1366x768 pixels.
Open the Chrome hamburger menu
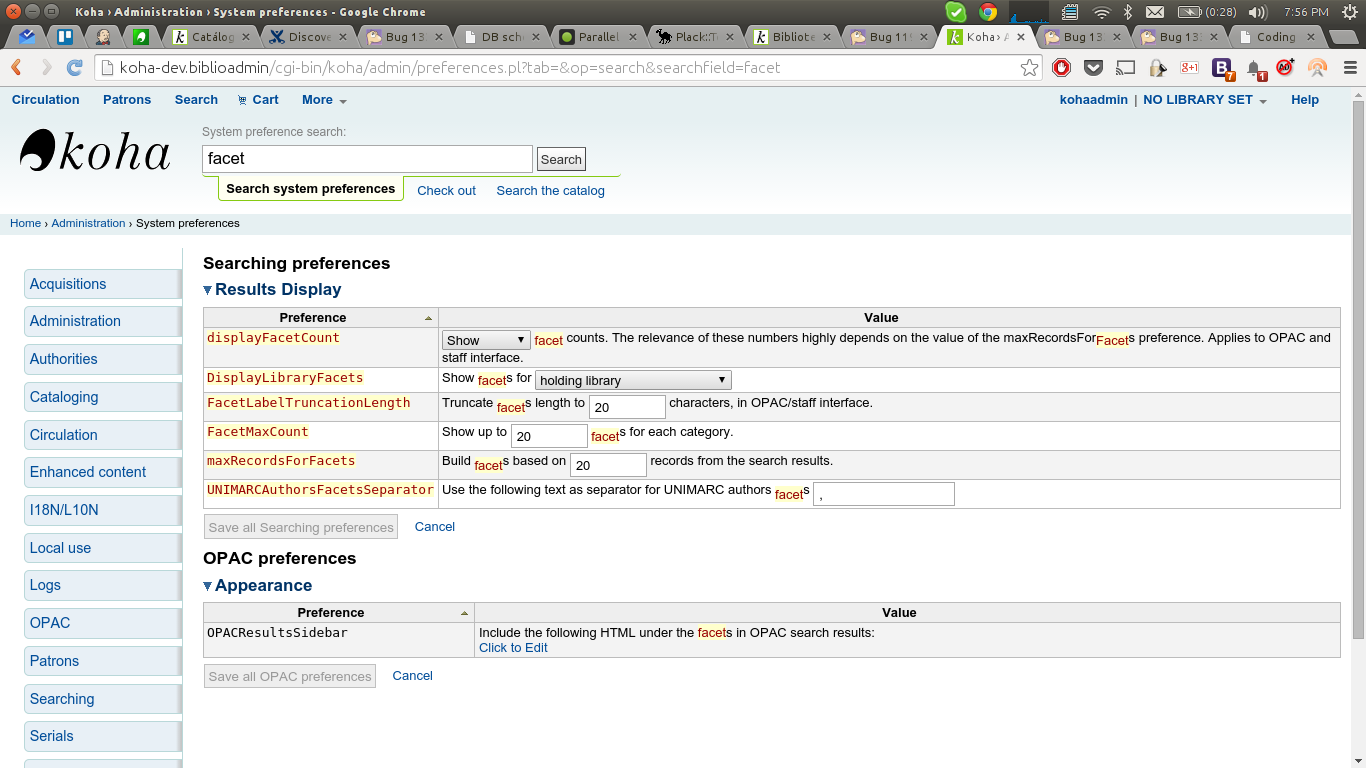1350,68
